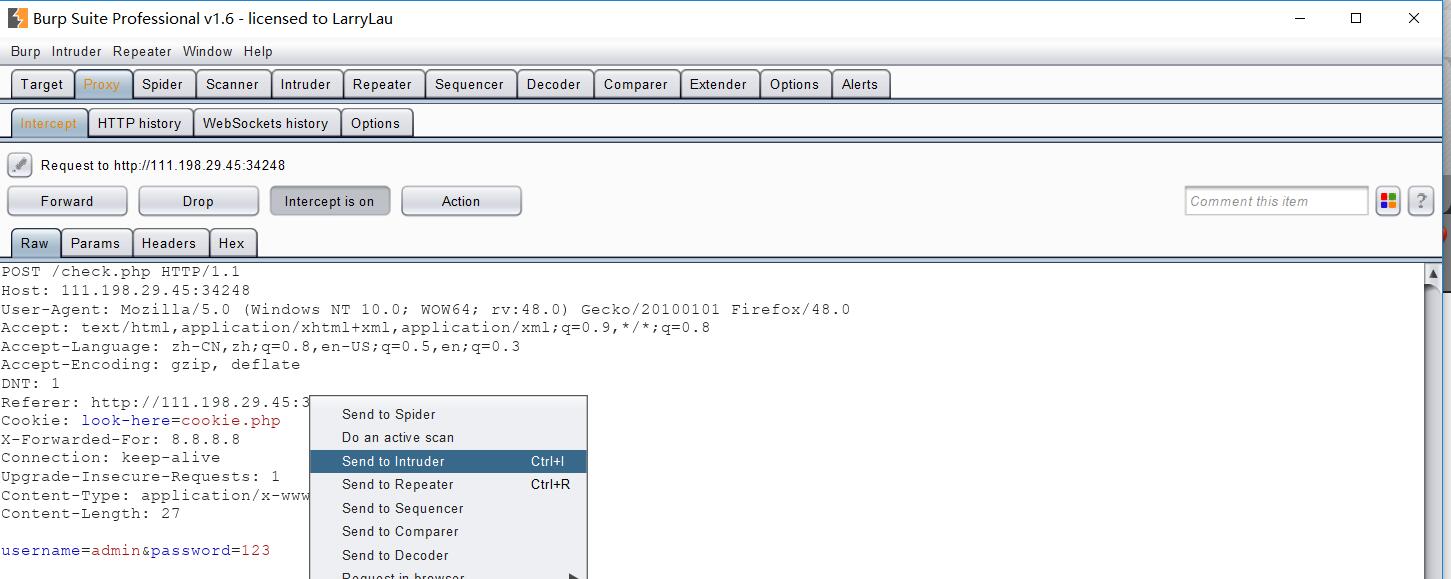Click the scrollbar up arrow in request pane

click(x=1432, y=273)
